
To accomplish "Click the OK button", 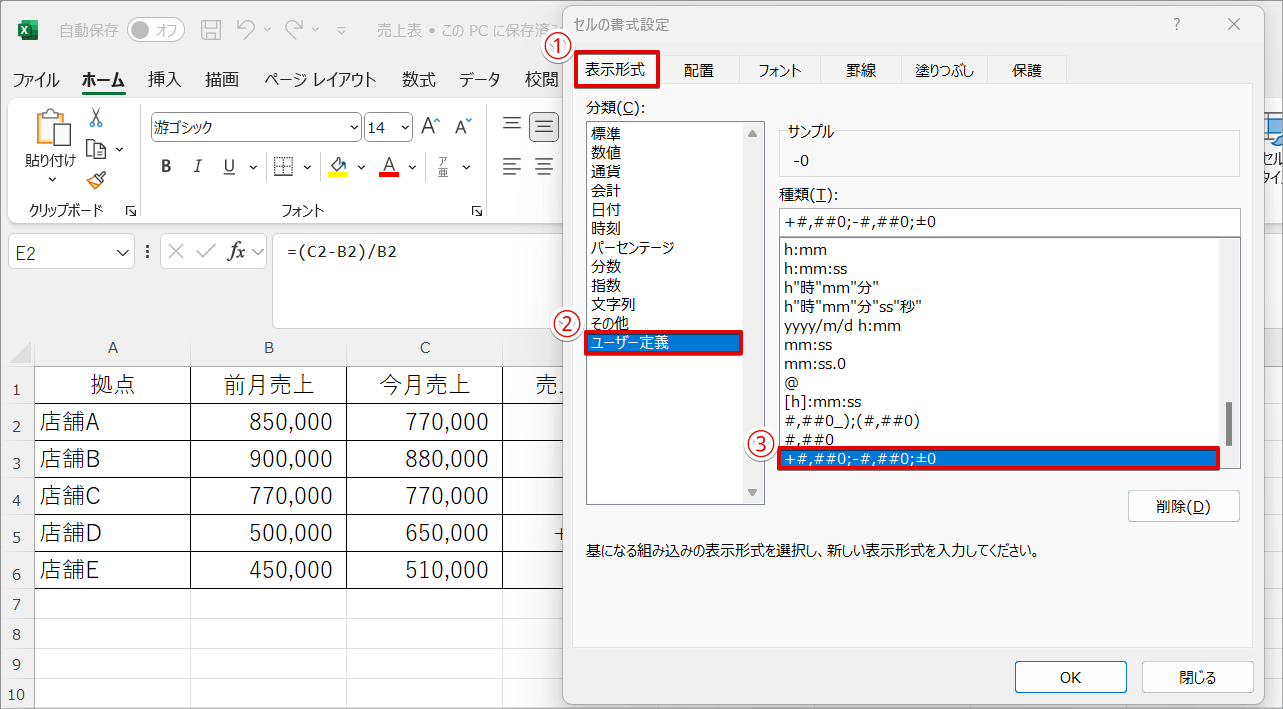I will click(x=1070, y=677).
